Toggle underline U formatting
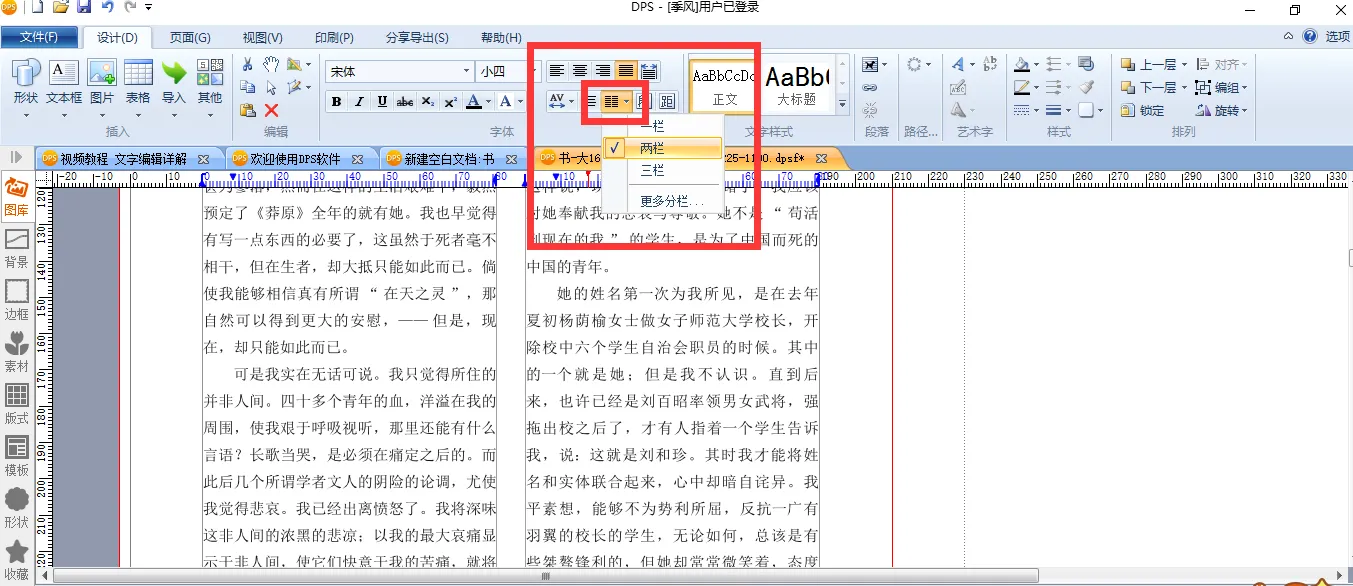This screenshot has width=1353, height=586. pos(382,101)
